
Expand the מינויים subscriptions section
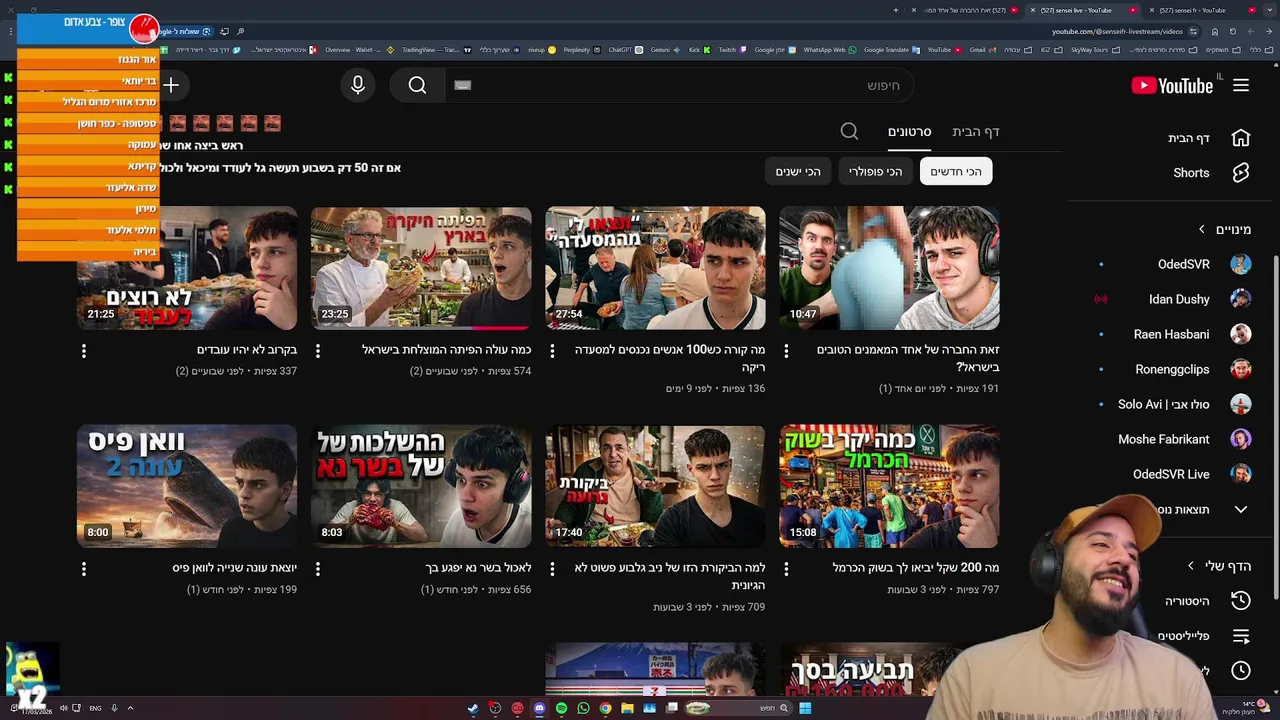point(1202,229)
